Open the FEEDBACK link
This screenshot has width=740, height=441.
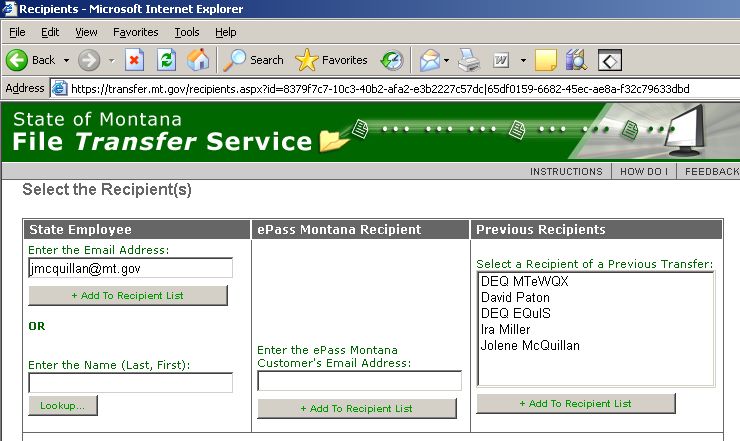[712, 171]
